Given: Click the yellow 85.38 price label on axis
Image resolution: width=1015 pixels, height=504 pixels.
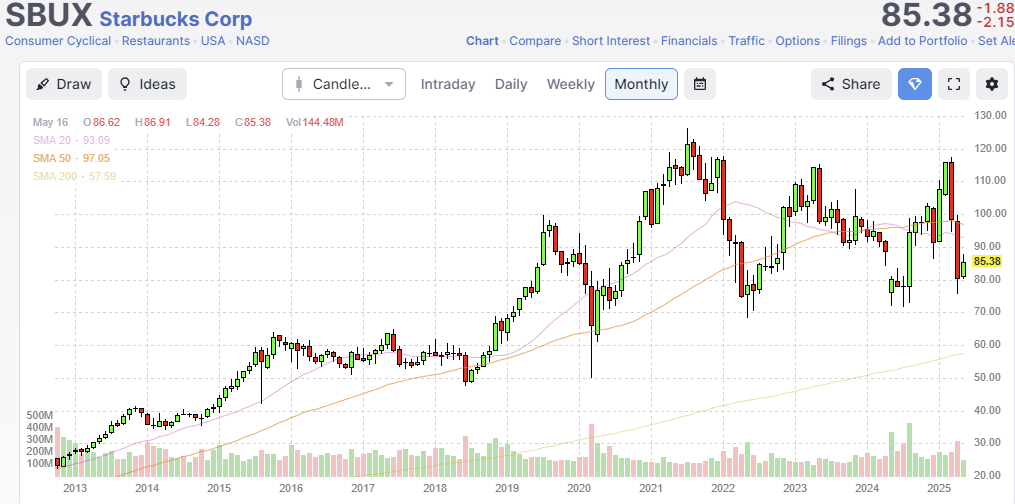Looking at the screenshot, I should tap(987, 261).
